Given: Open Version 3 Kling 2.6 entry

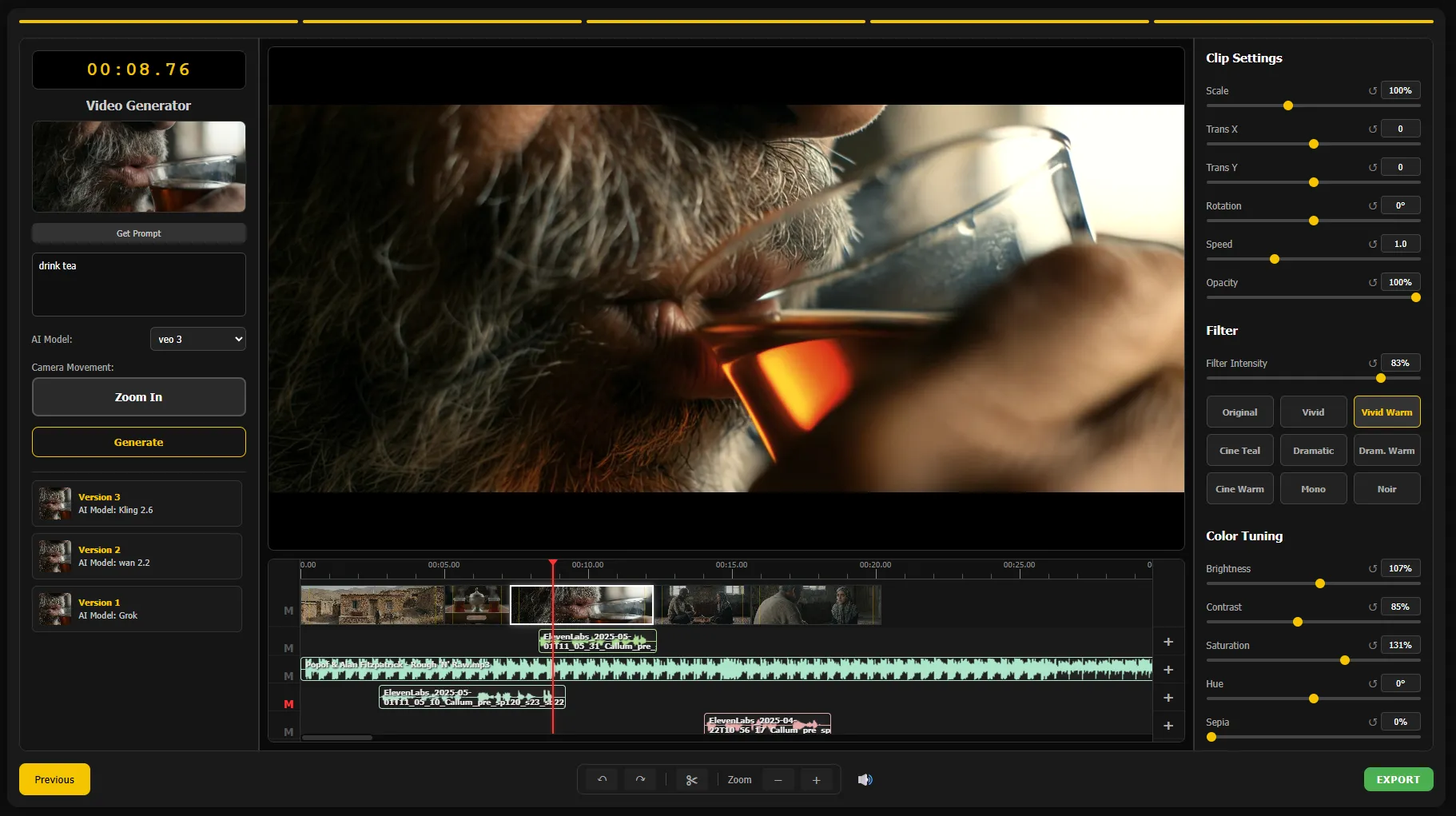Looking at the screenshot, I should [x=137, y=504].
